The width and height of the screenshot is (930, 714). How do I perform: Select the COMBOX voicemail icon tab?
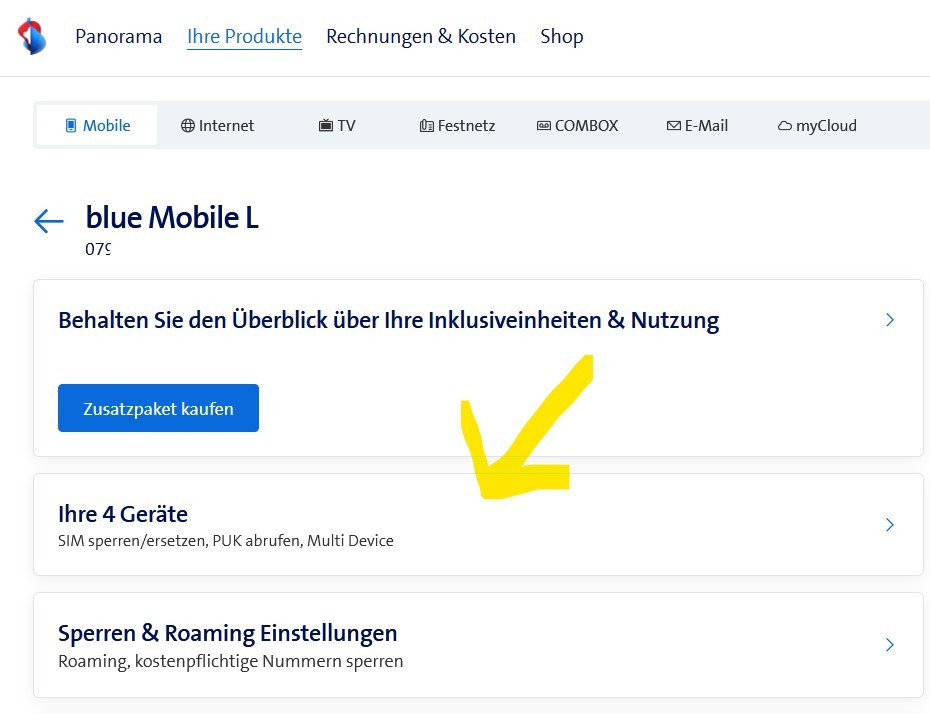[544, 126]
